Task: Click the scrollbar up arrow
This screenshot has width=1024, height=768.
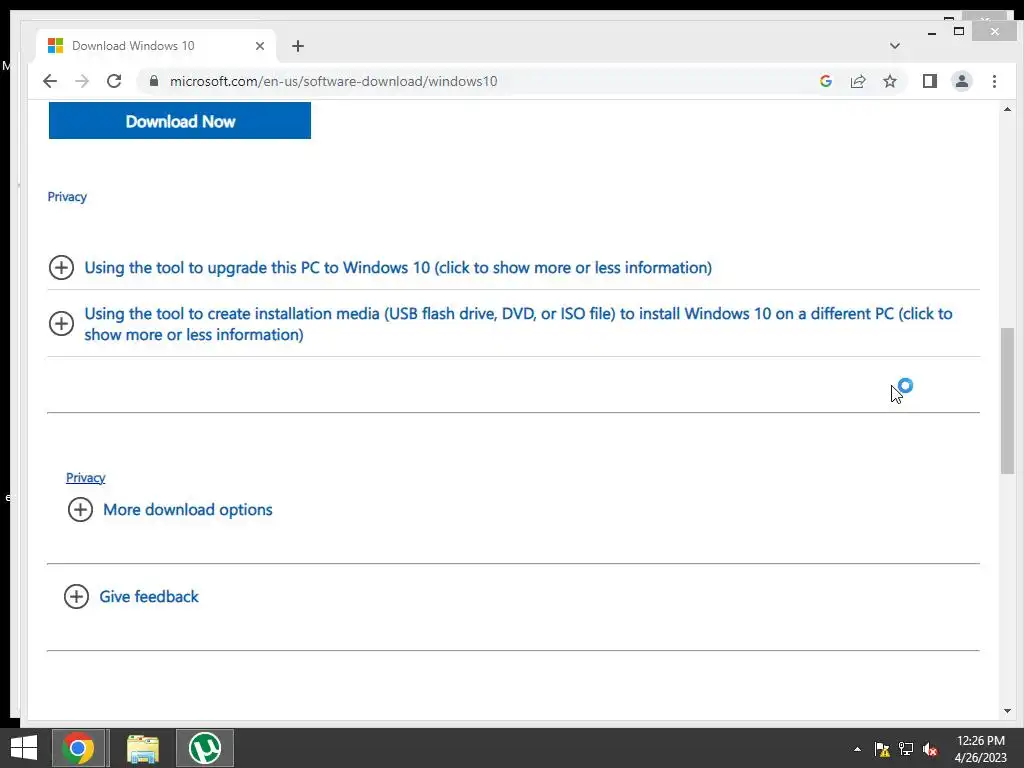Action: [1007, 109]
